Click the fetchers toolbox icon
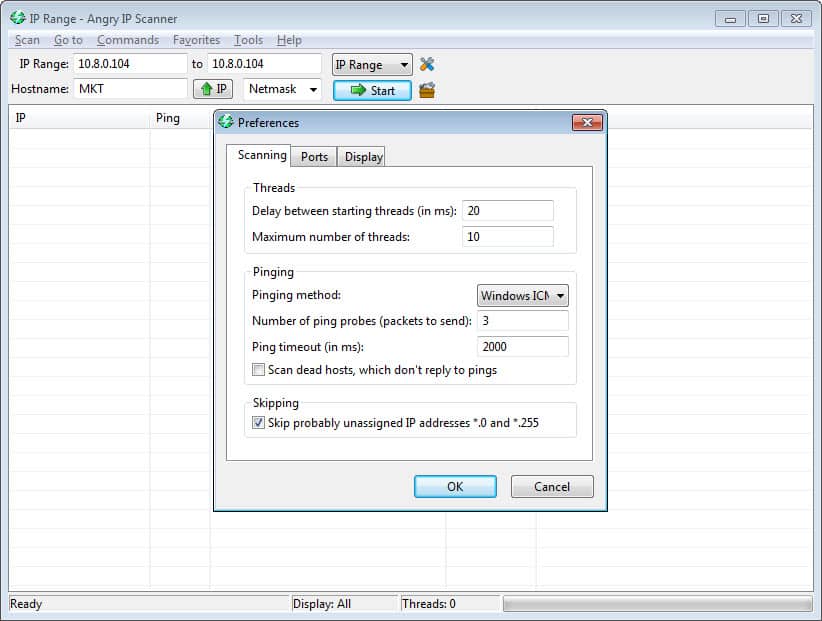Image resolution: width=822 pixels, height=621 pixels. click(x=427, y=90)
